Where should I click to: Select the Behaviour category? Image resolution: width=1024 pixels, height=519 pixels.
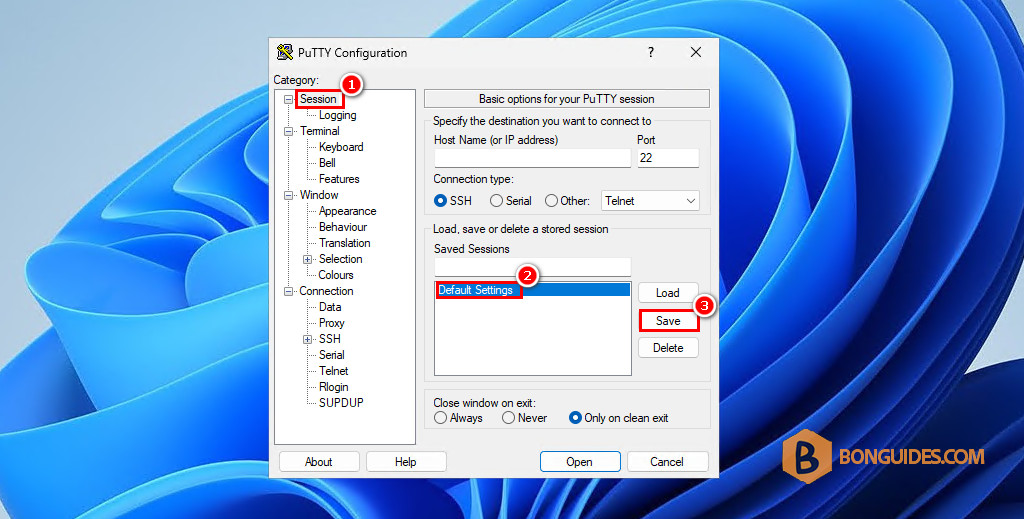pos(343,227)
